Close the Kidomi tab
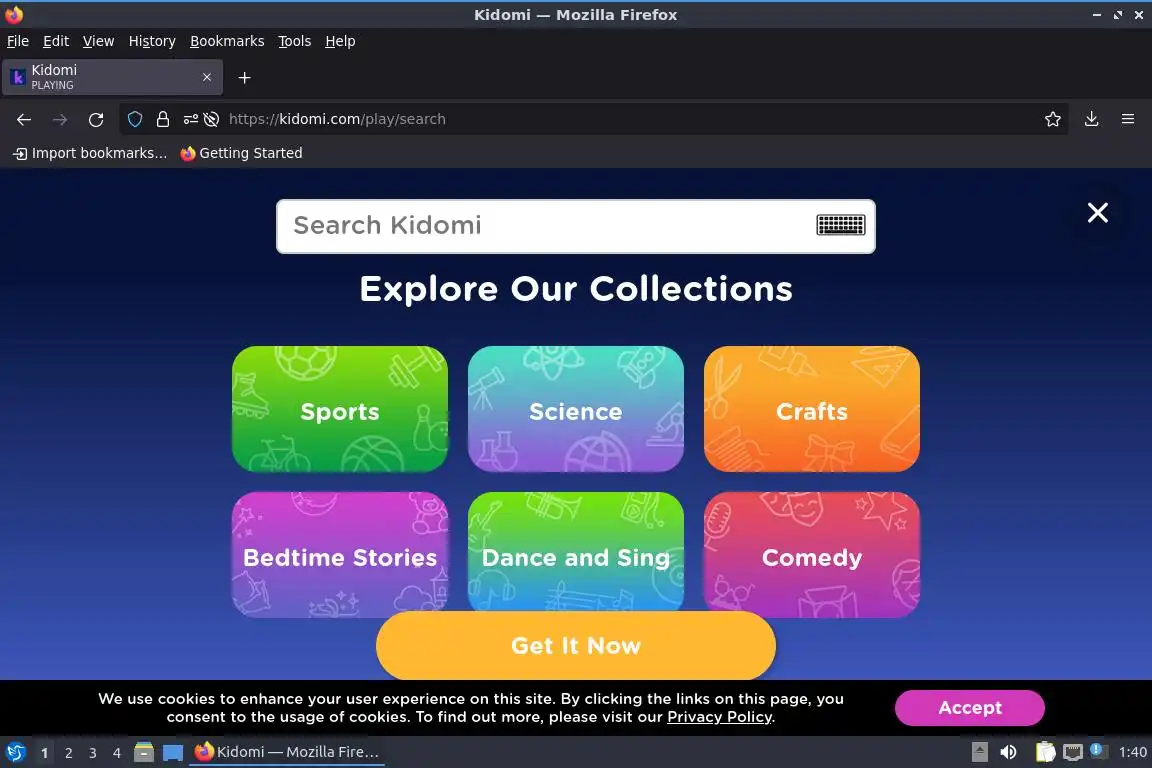1152x768 pixels. click(206, 77)
